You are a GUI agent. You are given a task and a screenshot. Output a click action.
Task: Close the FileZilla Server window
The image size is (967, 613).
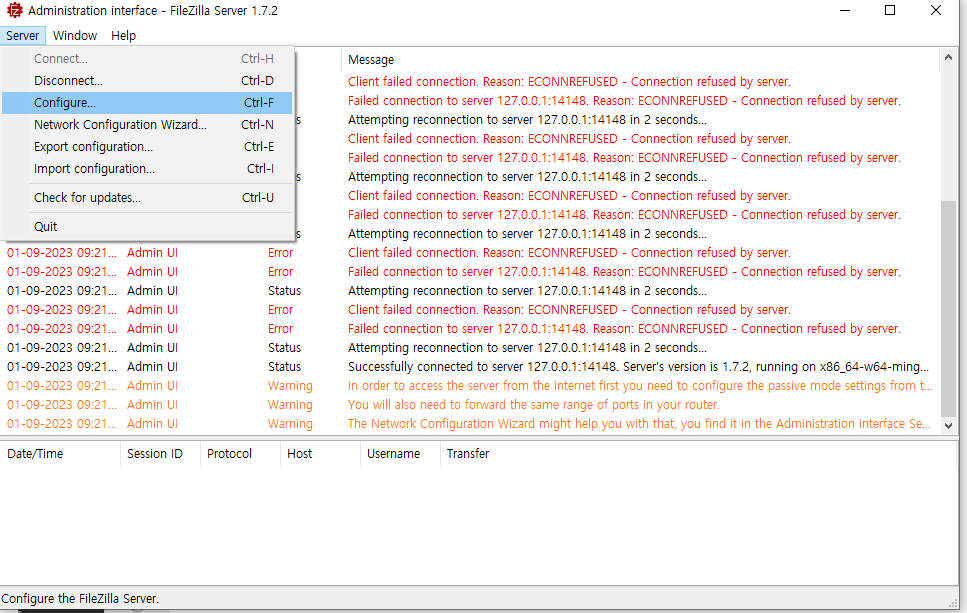[x=936, y=10]
